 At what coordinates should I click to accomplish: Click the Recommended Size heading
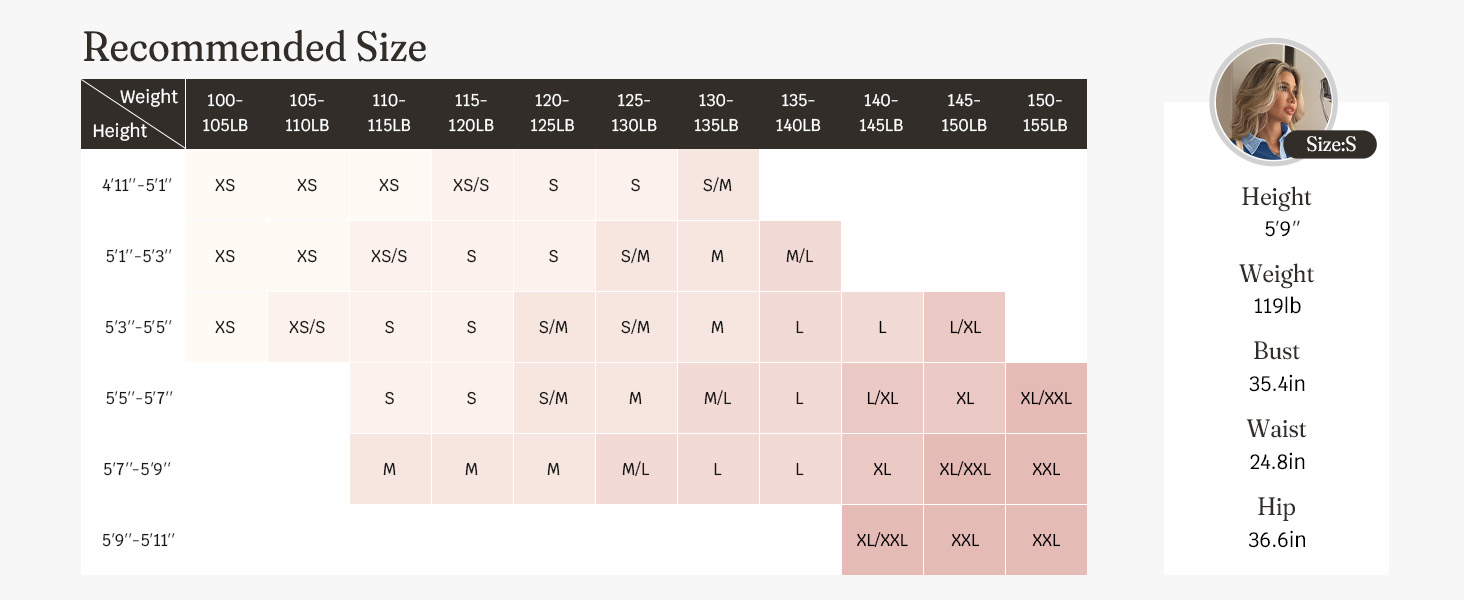click(x=254, y=47)
